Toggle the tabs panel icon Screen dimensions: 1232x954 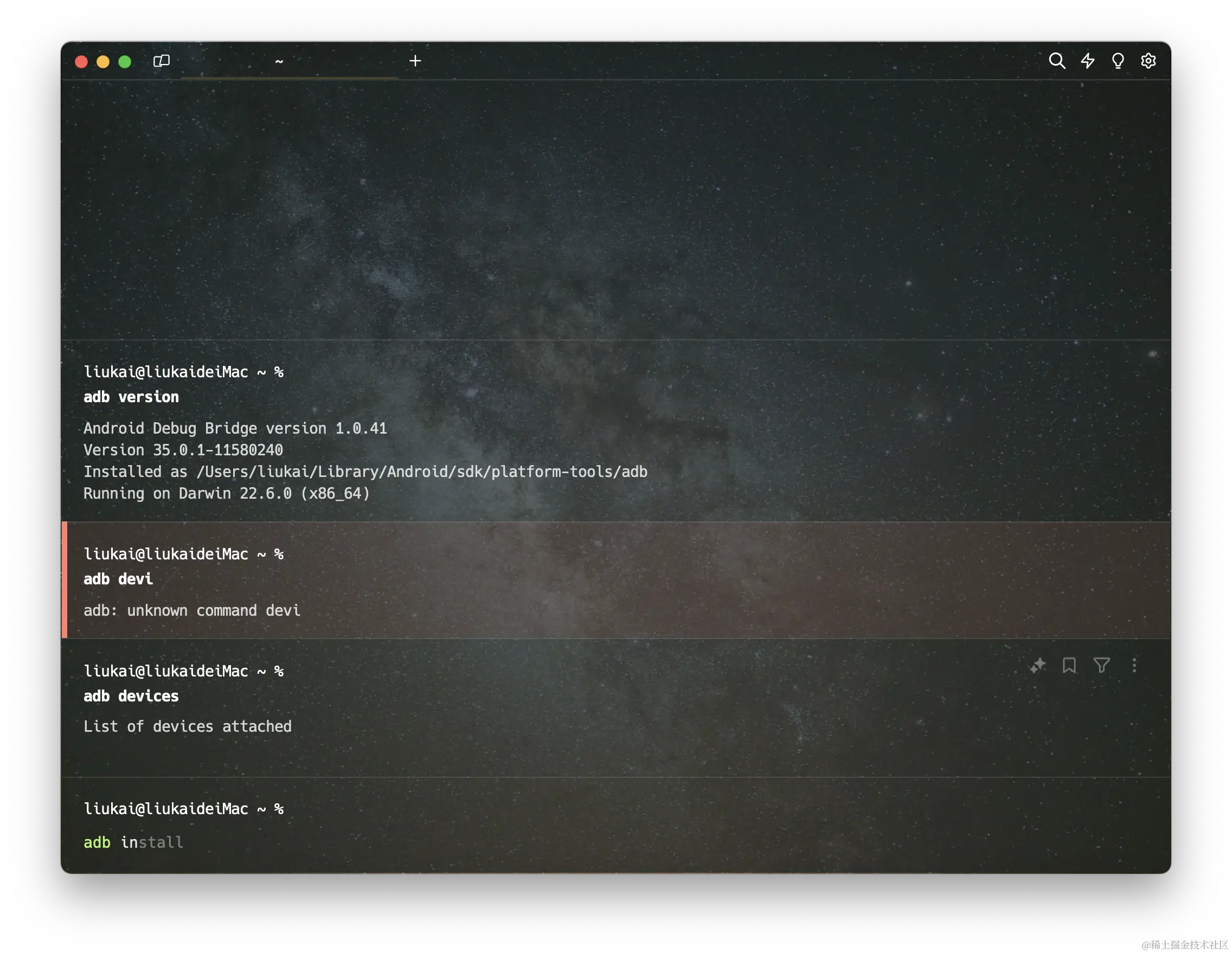click(162, 61)
